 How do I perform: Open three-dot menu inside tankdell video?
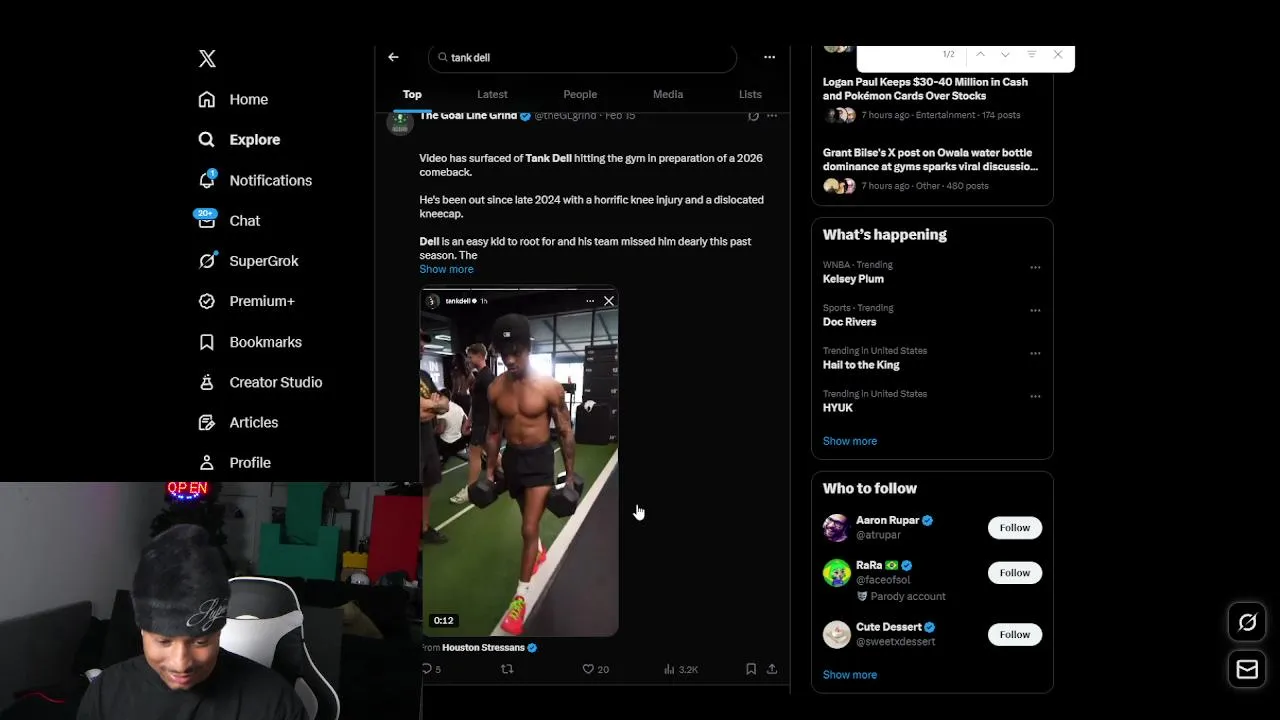590,300
